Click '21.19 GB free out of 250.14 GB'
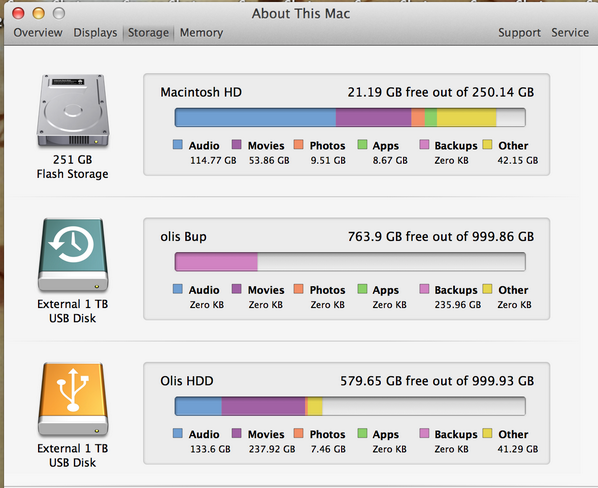This screenshot has width=598, height=488. pos(440,92)
